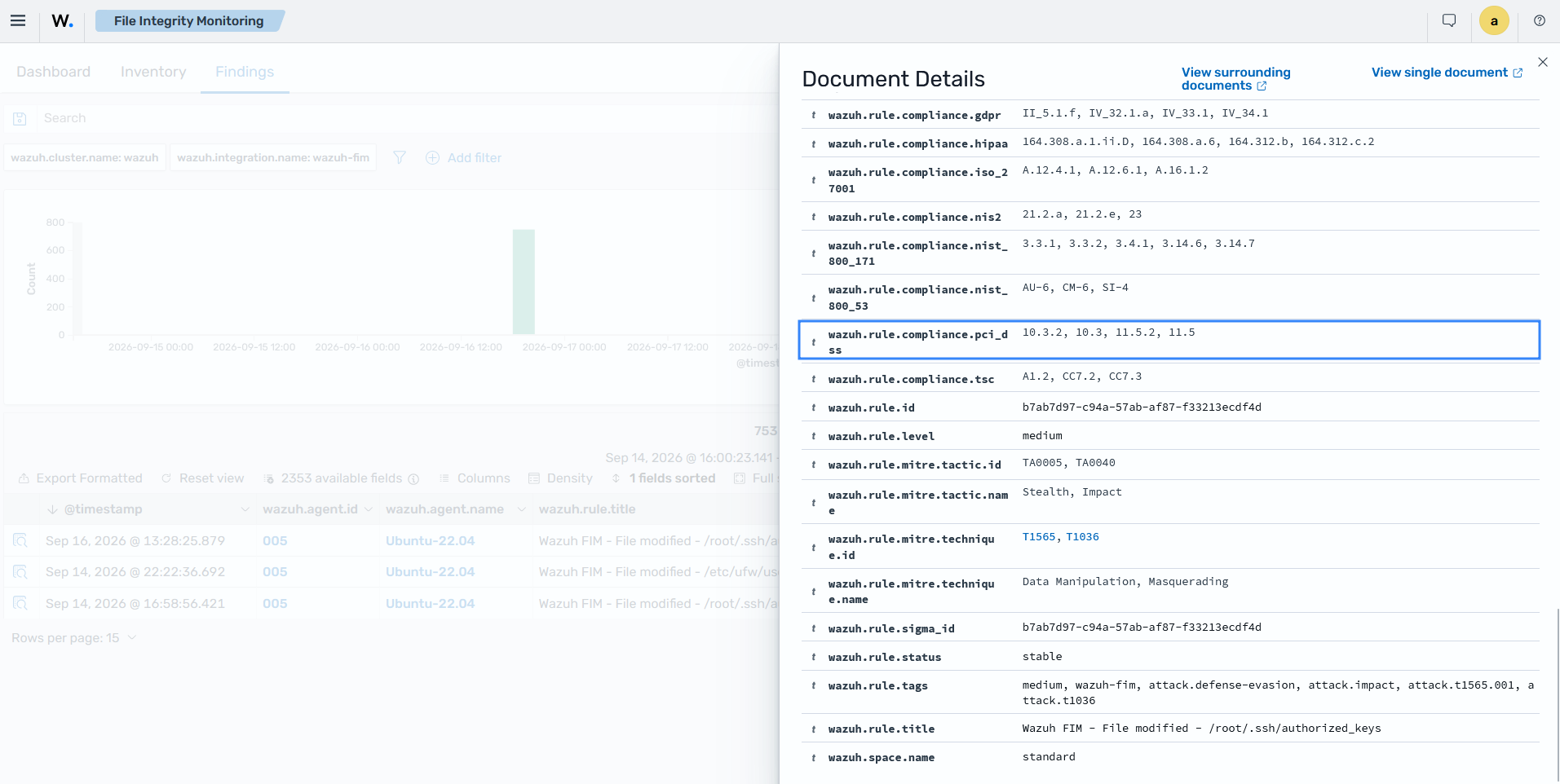
Task: Open agent 005 link in Sep 16 row
Action: (x=275, y=541)
